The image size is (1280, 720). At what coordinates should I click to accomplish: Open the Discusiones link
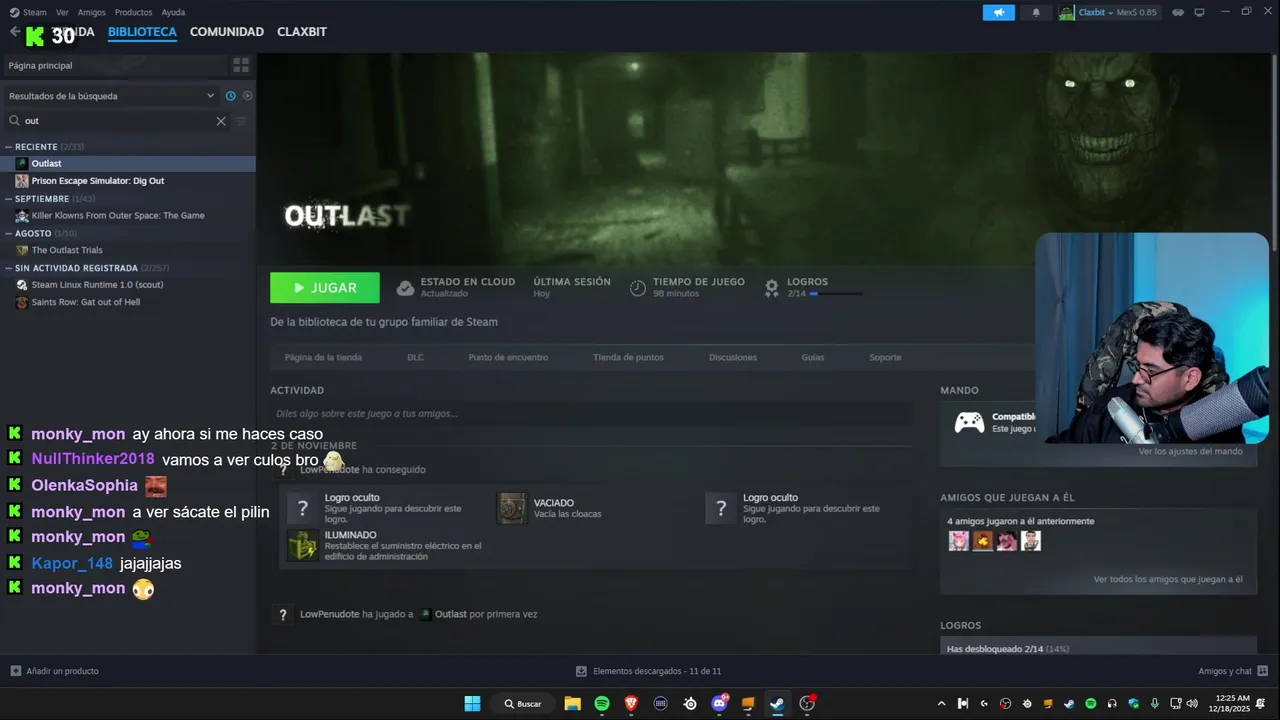(x=733, y=357)
